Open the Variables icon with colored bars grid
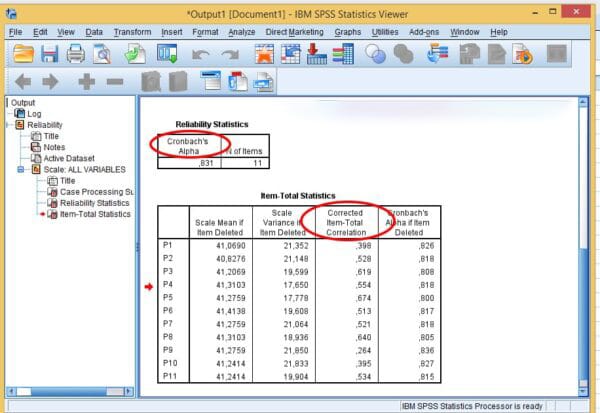The height and width of the screenshot is (413, 600). [343, 54]
